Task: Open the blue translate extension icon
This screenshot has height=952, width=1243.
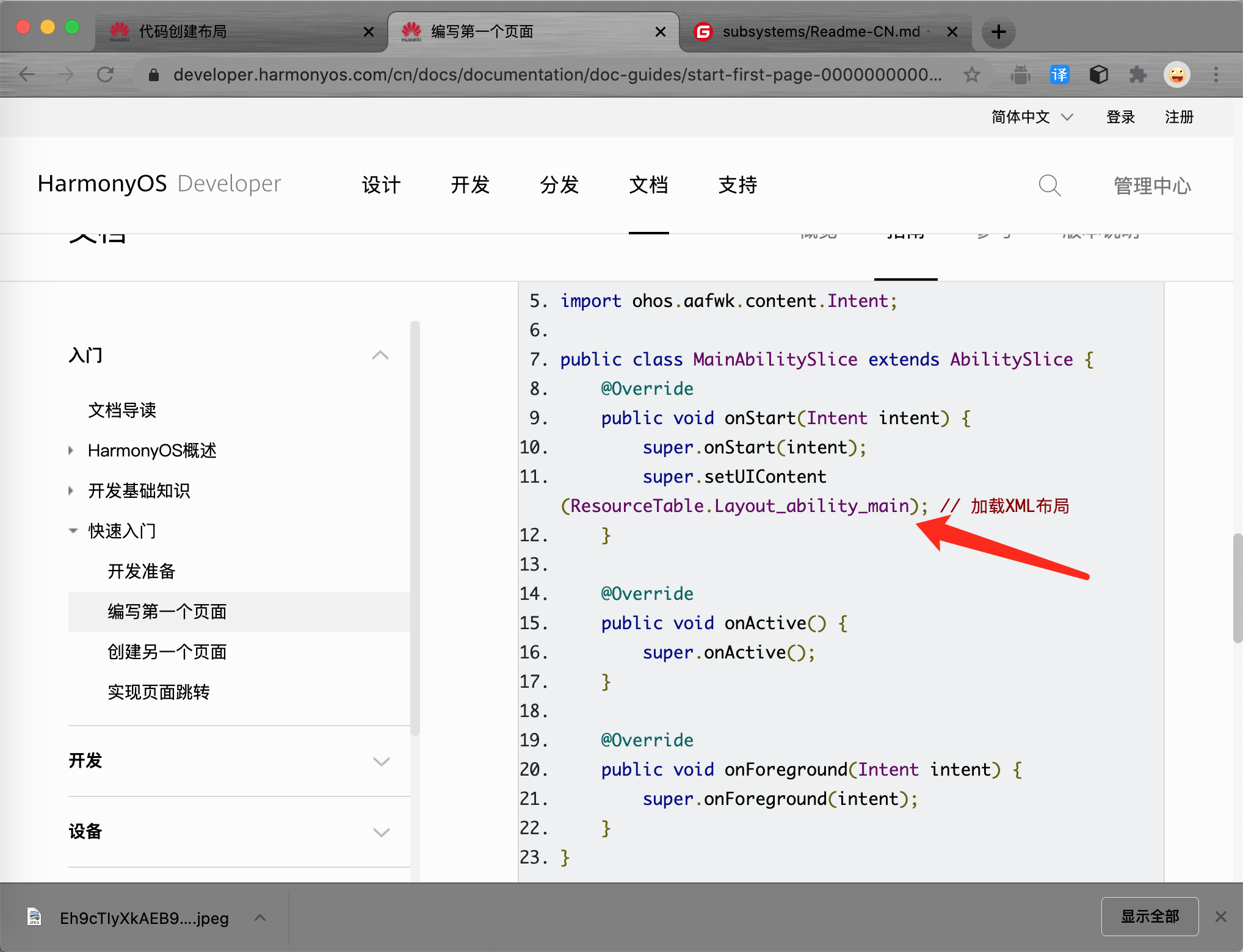Action: pos(1059,74)
